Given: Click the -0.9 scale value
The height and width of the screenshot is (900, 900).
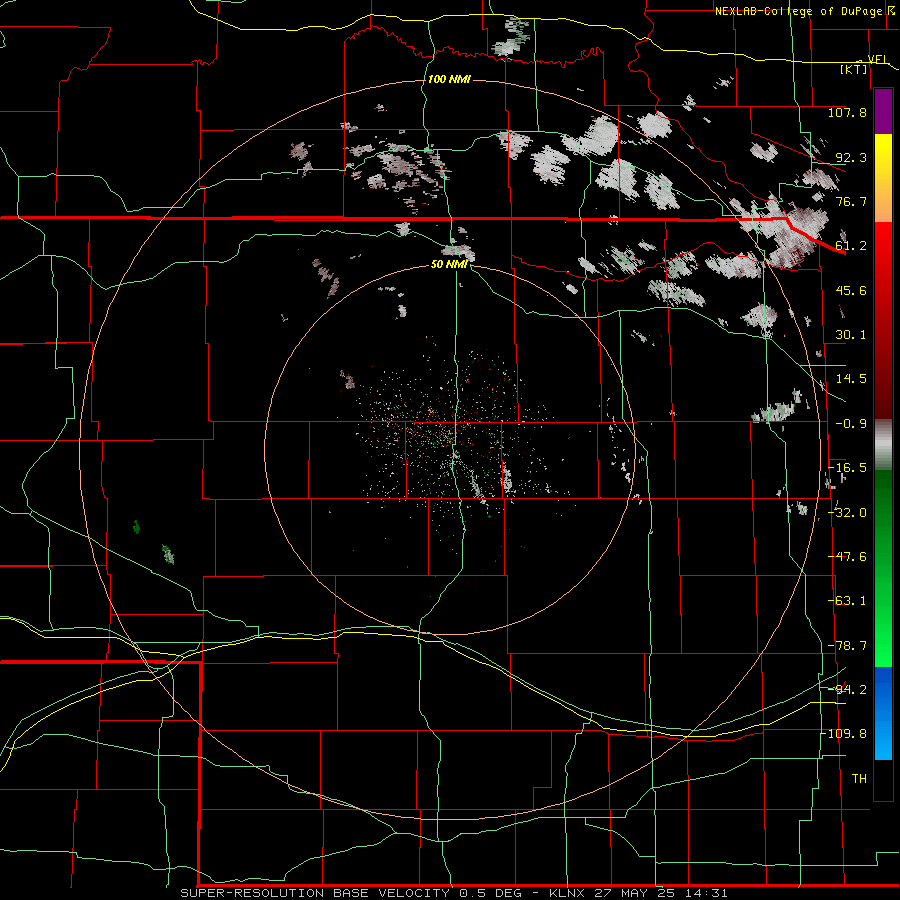Looking at the screenshot, I should tap(851, 424).
